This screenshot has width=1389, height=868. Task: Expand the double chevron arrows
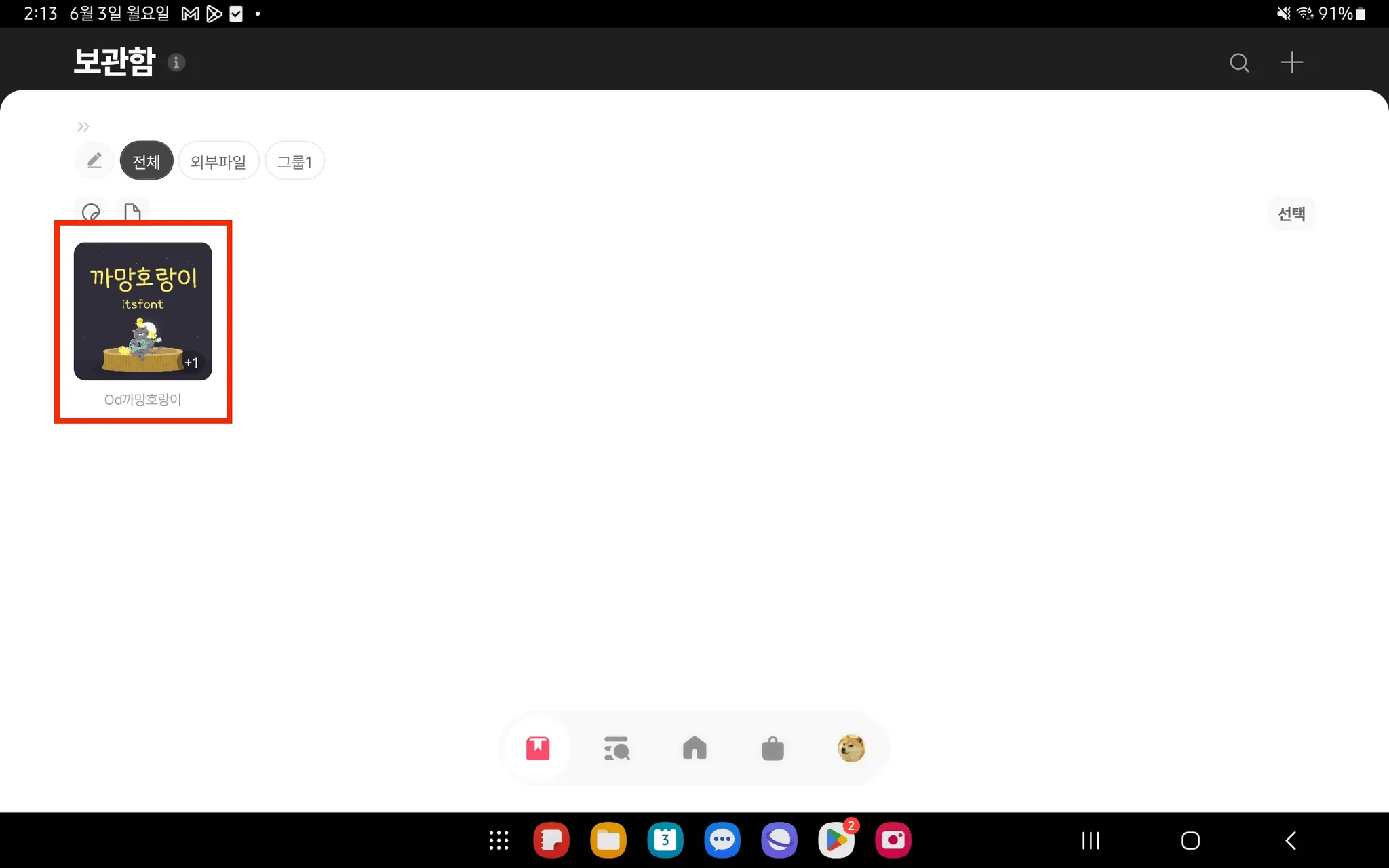tap(83, 127)
